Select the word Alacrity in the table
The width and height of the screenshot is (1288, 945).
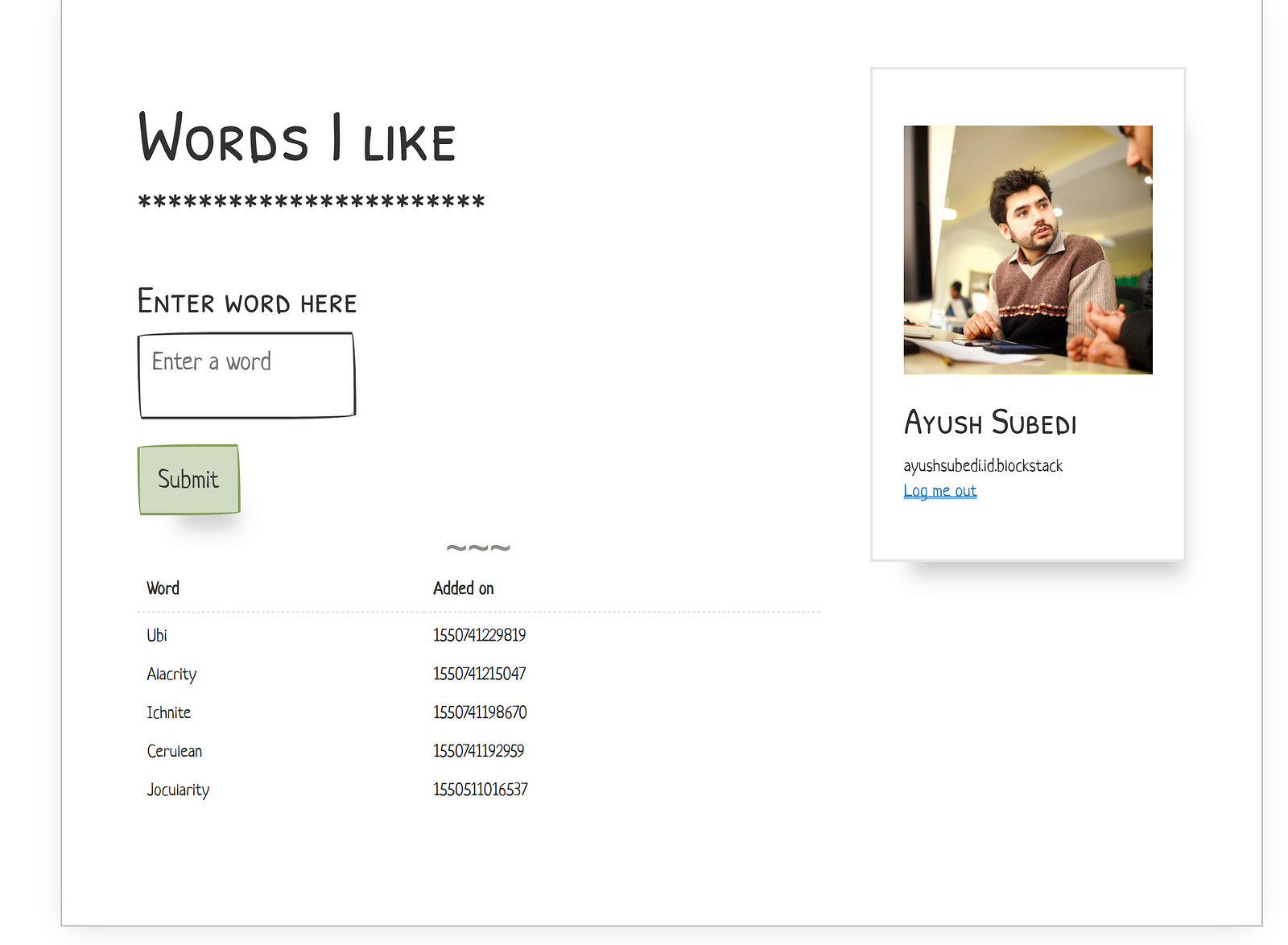171,674
